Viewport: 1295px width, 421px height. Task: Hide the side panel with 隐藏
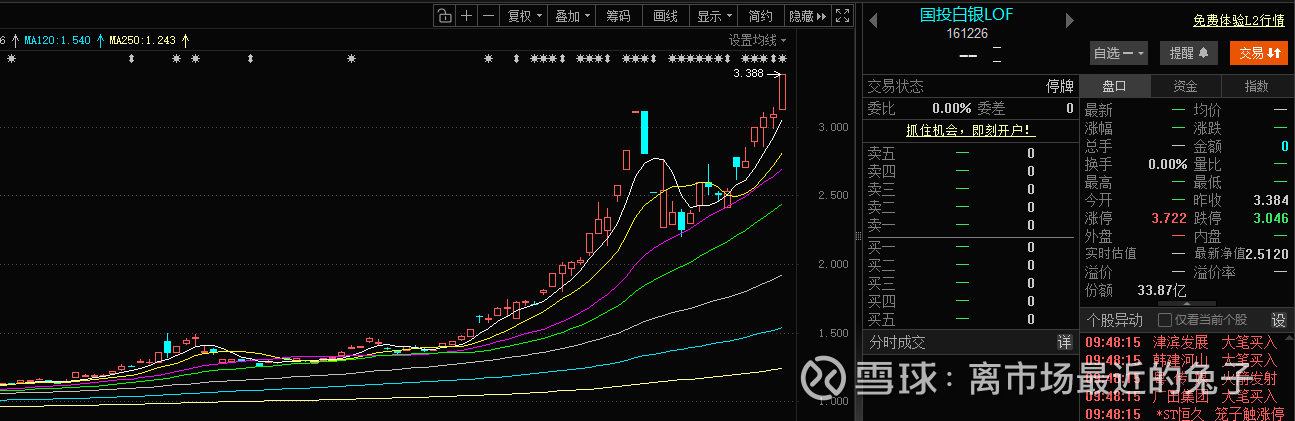point(808,15)
